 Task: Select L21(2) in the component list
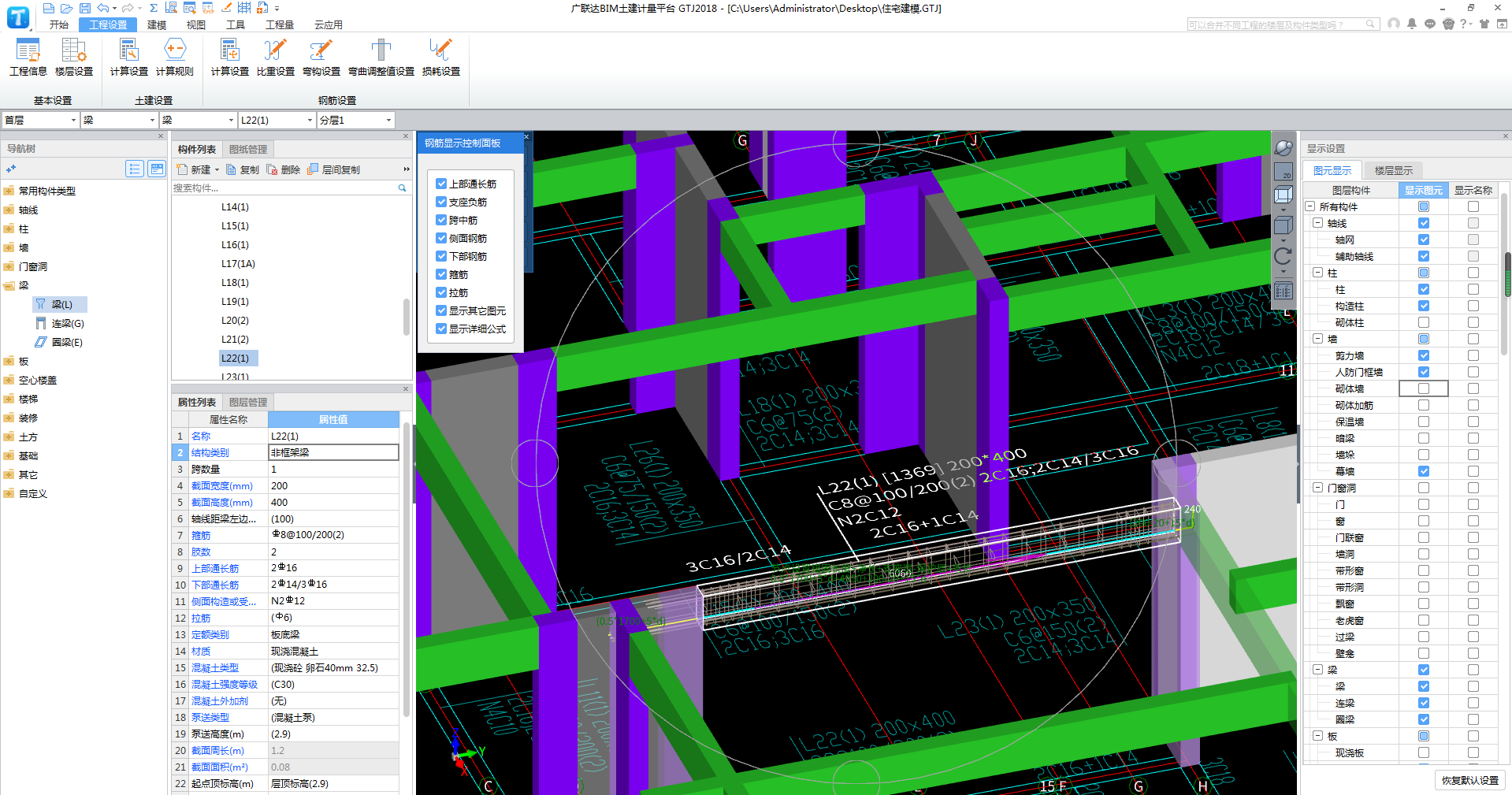[x=235, y=339]
